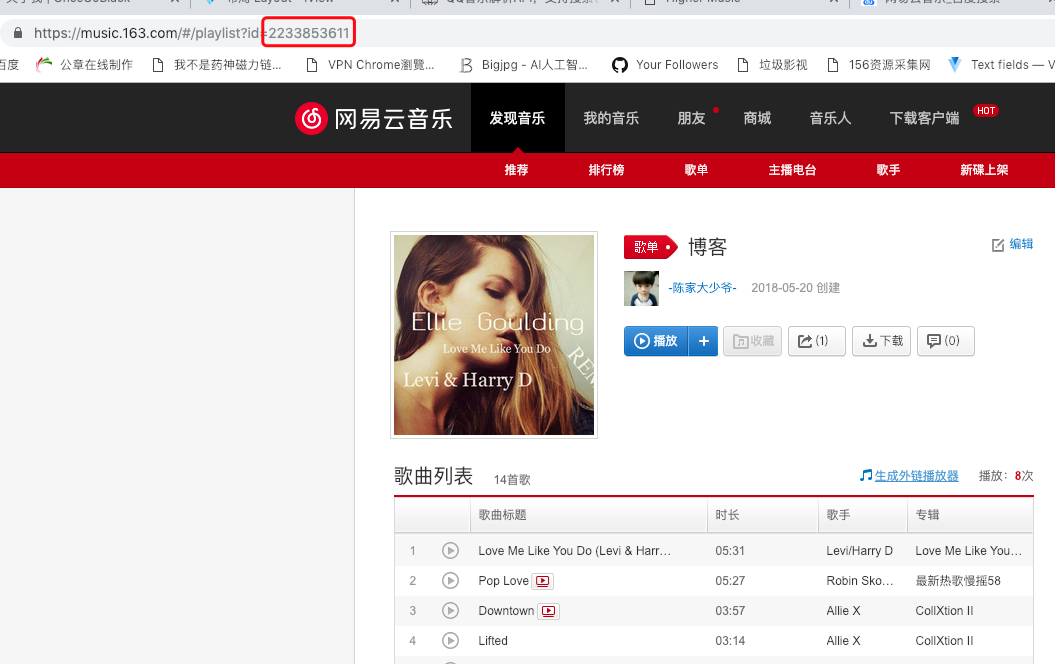Click song title Love Me Like You Do

(x=575, y=550)
